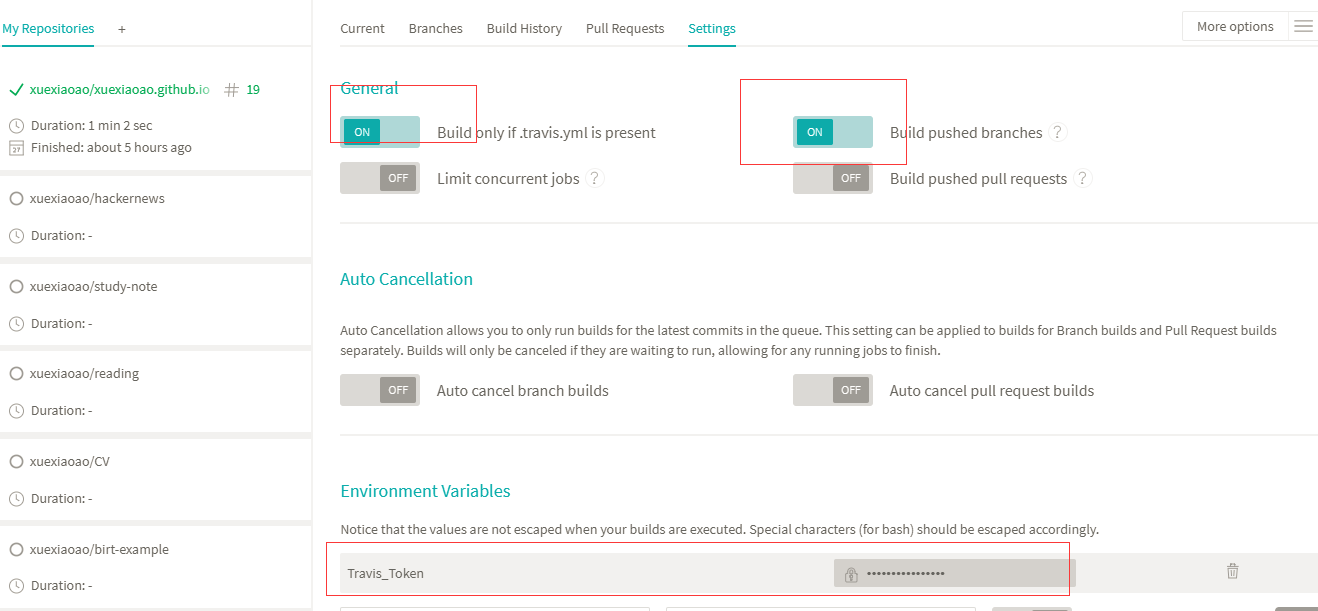Delete the Travis_Token variable with trash icon
Image resolution: width=1318 pixels, height=611 pixels.
click(x=1232, y=571)
